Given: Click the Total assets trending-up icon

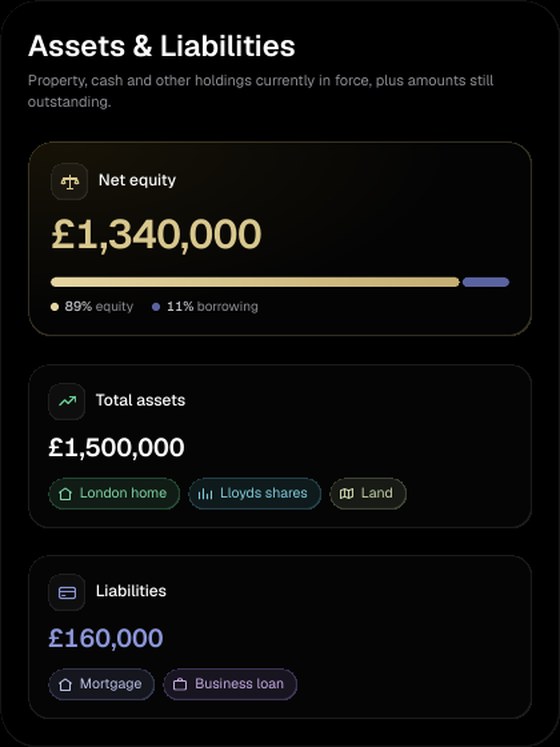Looking at the screenshot, I should (67, 401).
